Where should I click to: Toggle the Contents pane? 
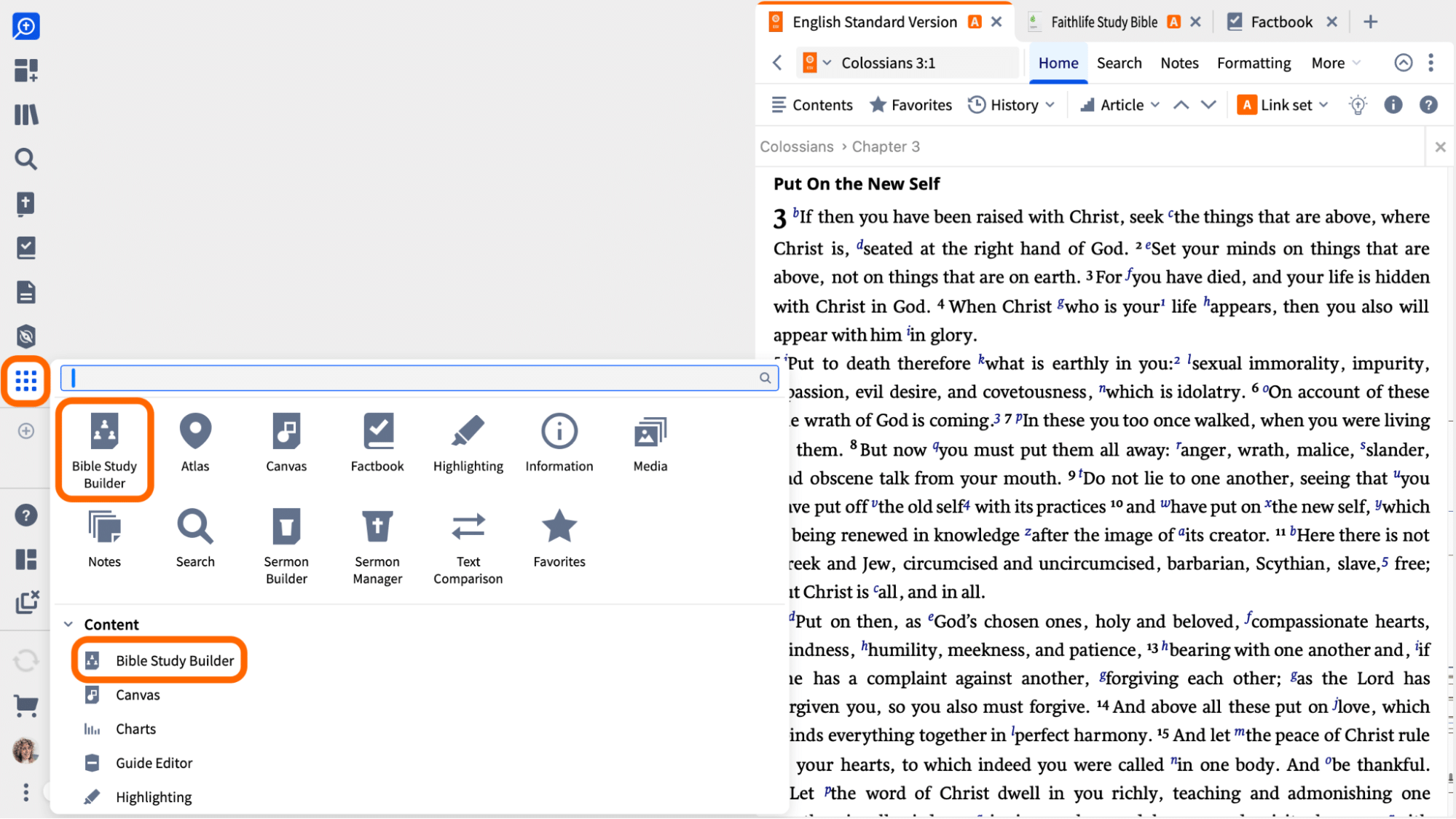(811, 105)
